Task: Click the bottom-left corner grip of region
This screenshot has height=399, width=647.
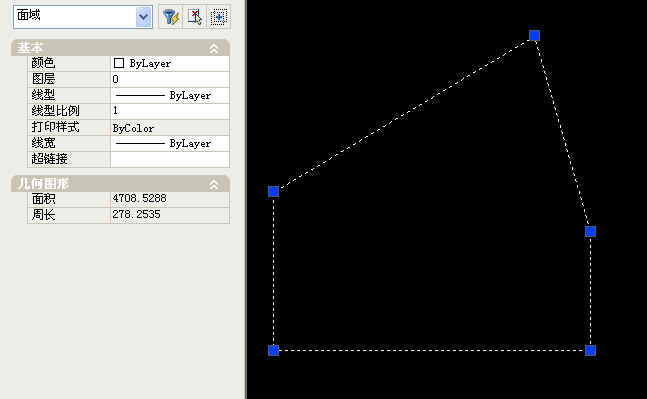Action: point(274,350)
